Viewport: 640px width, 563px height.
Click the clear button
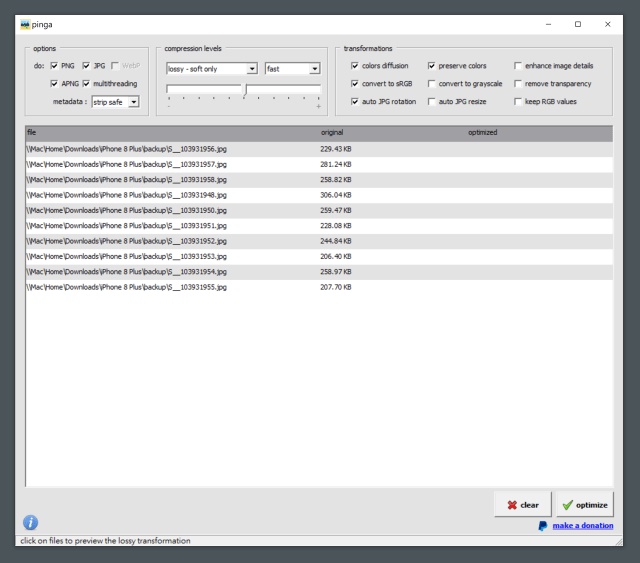pos(522,505)
